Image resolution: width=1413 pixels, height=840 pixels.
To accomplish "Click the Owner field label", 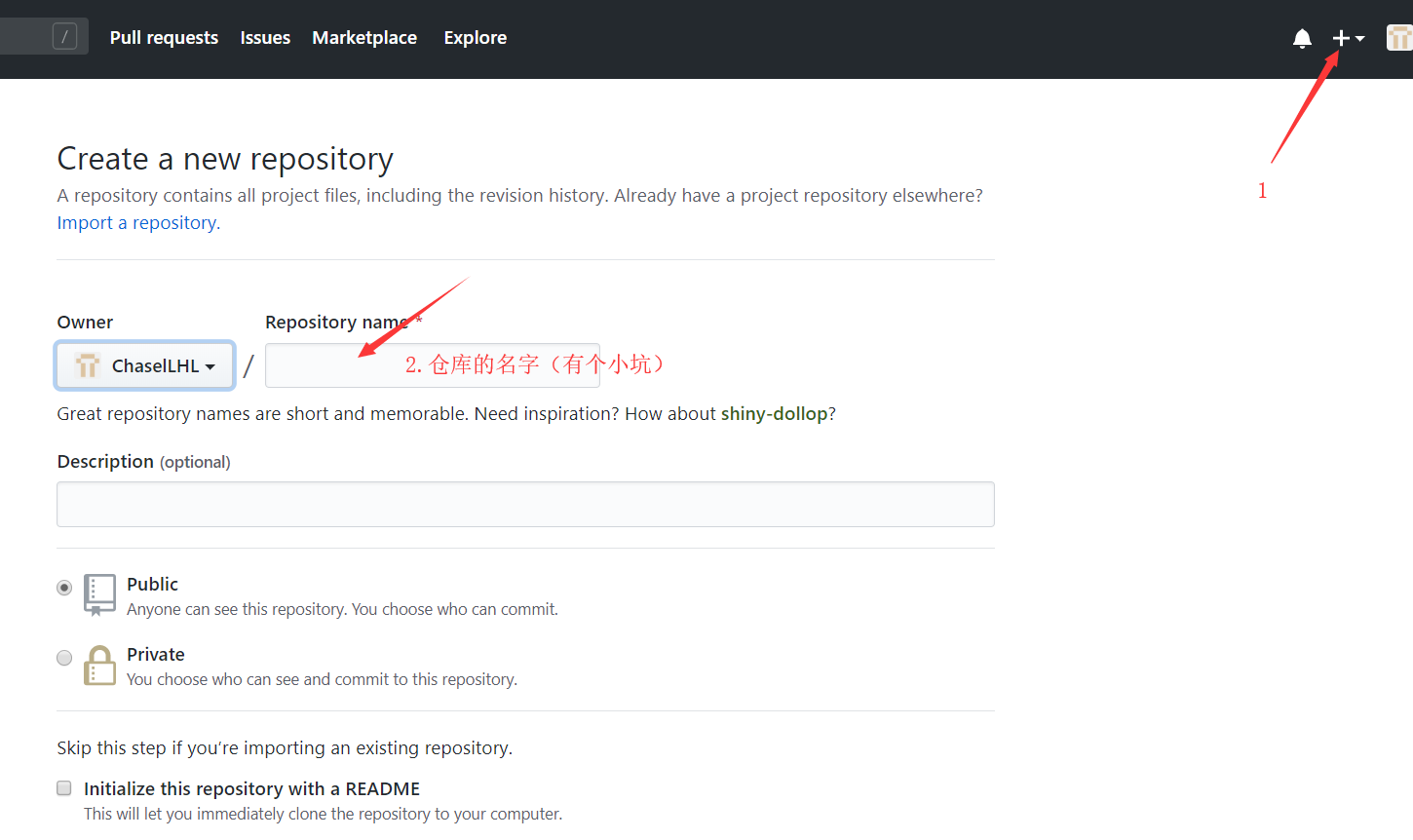I will click(x=85, y=322).
